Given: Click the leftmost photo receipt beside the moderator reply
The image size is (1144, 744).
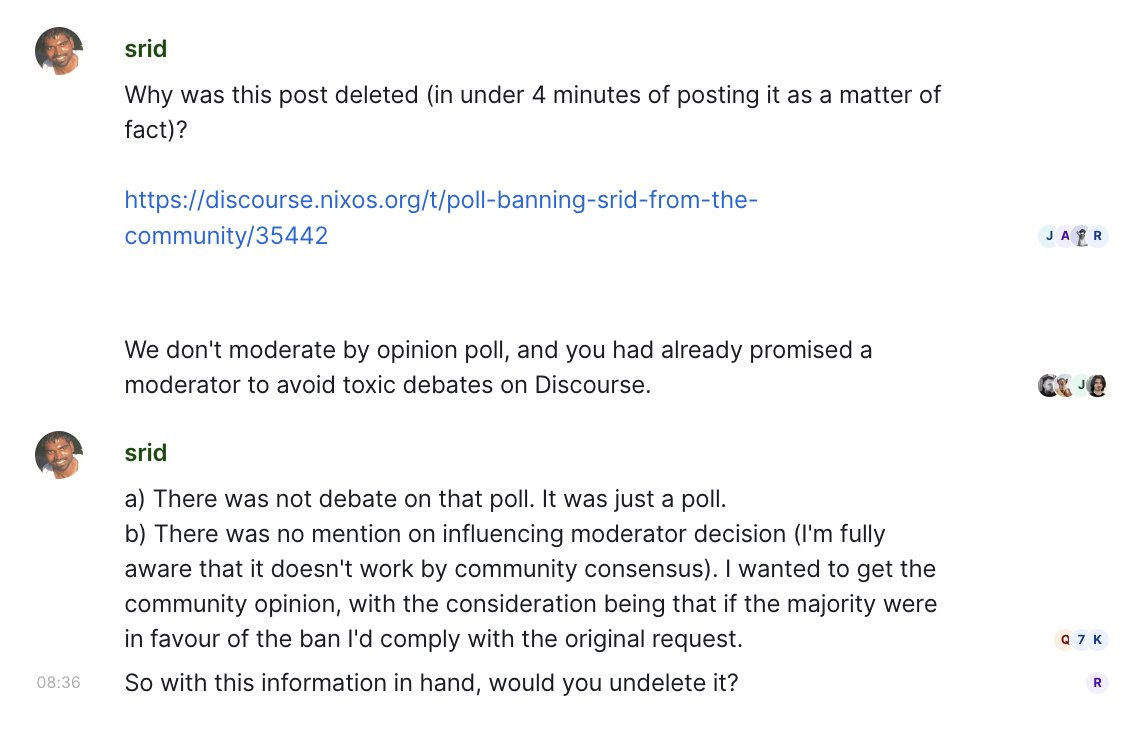Looking at the screenshot, I should click(x=1048, y=385).
